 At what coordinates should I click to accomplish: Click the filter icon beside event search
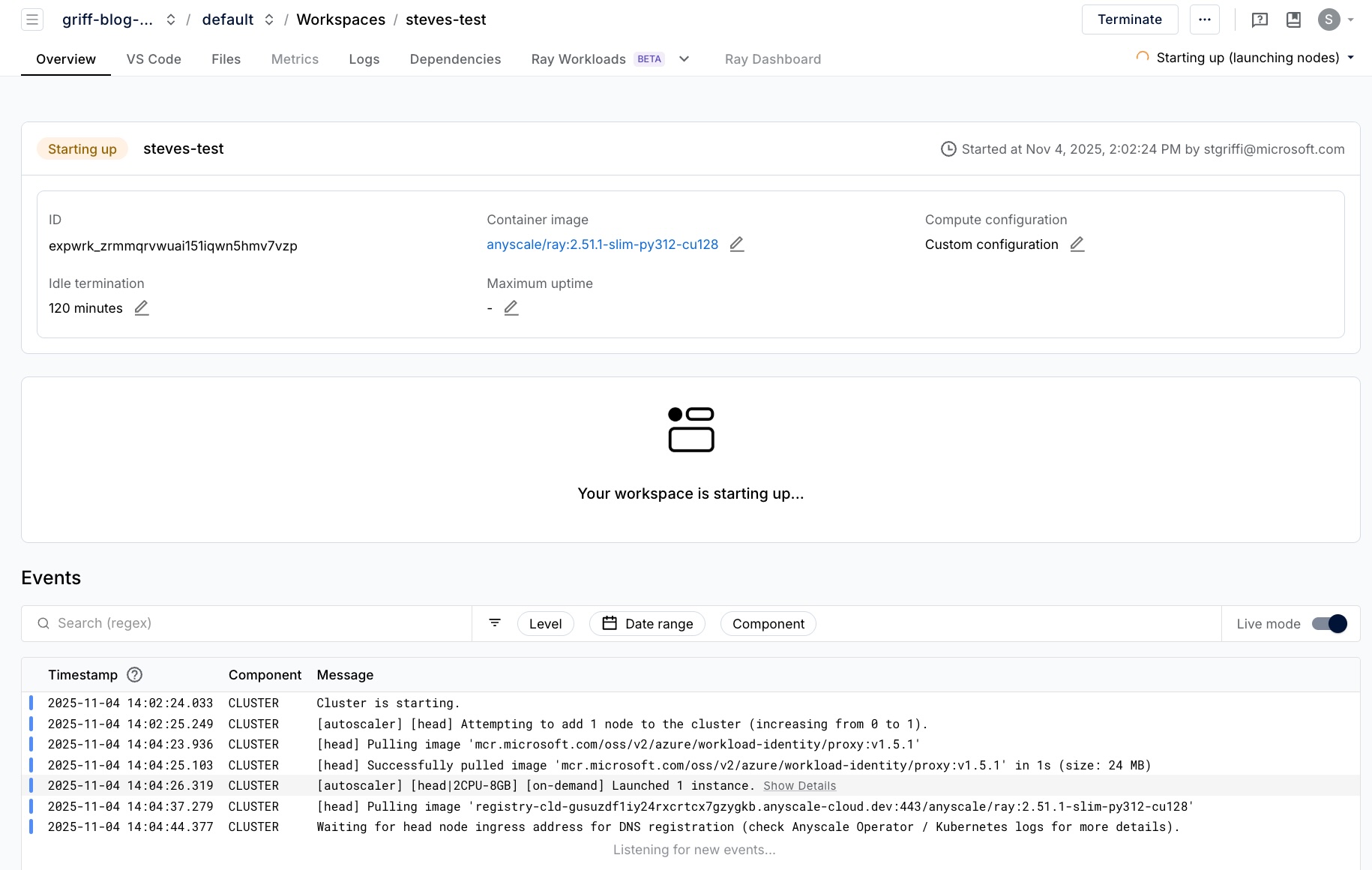pyautogui.click(x=494, y=623)
